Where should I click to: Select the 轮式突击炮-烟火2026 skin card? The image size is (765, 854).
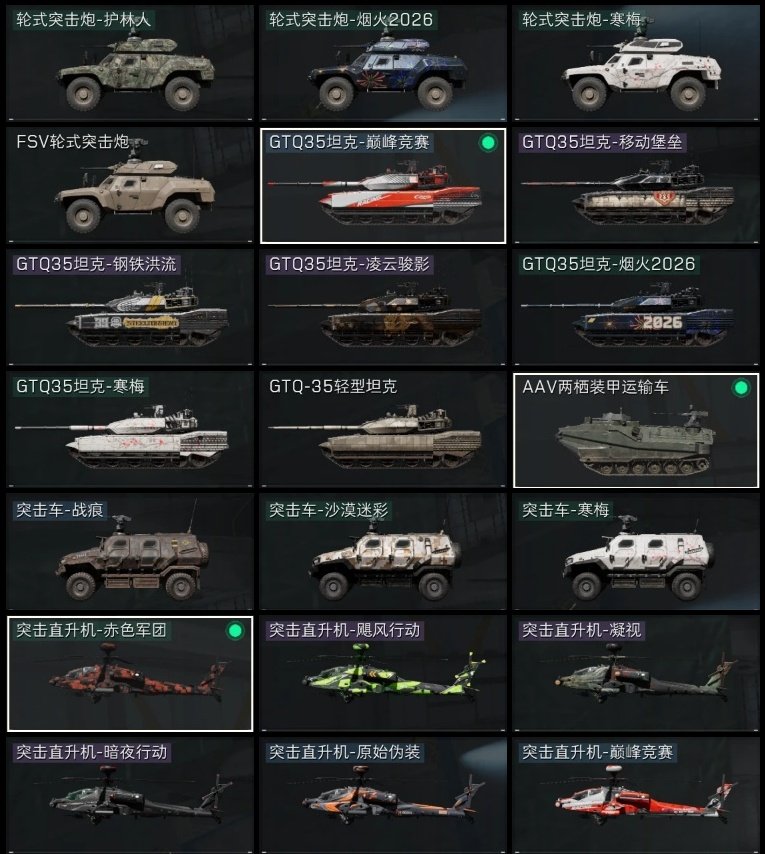point(383,63)
